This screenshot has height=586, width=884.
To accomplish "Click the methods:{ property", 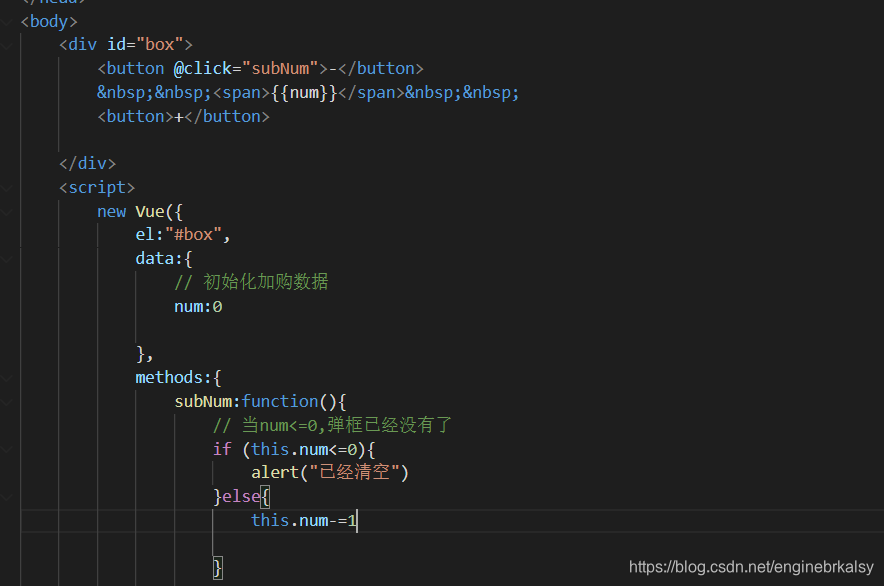I will pyautogui.click(x=178, y=377).
